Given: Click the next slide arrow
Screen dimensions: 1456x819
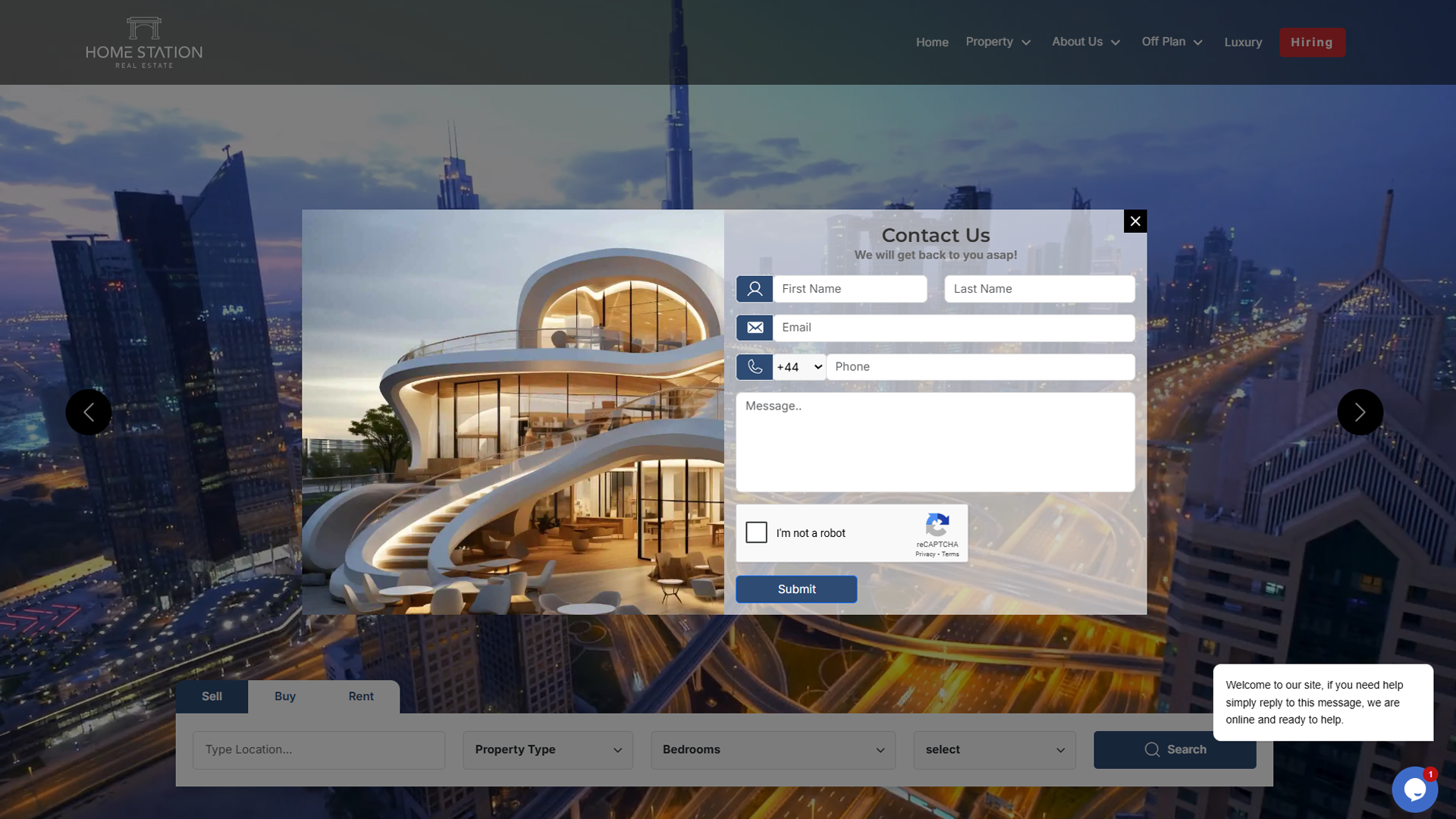Looking at the screenshot, I should click(1360, 412).
